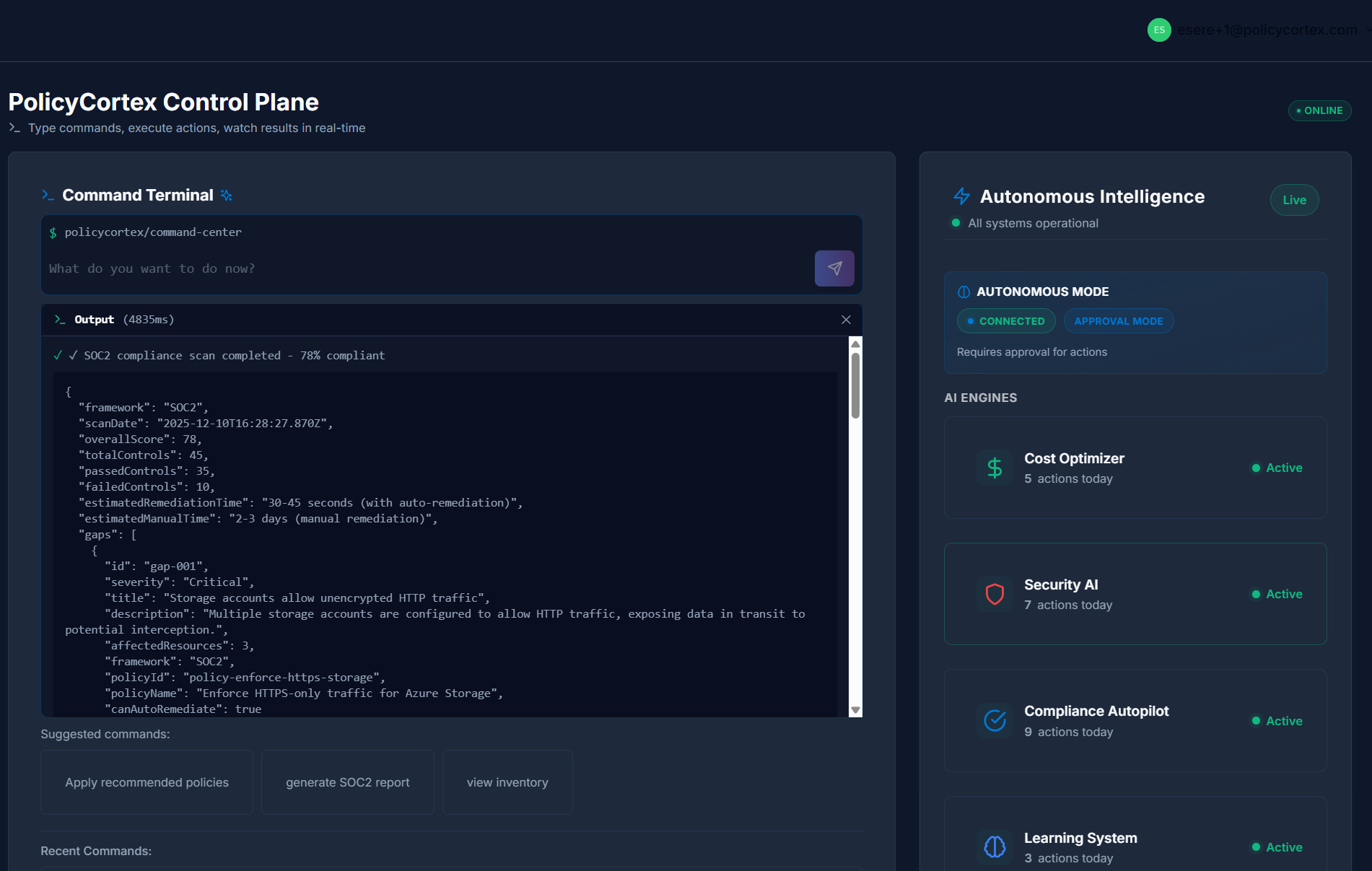Click the CONNECTED status pill
This screenshot has width=1372, height=871.
click(1006, 321)
